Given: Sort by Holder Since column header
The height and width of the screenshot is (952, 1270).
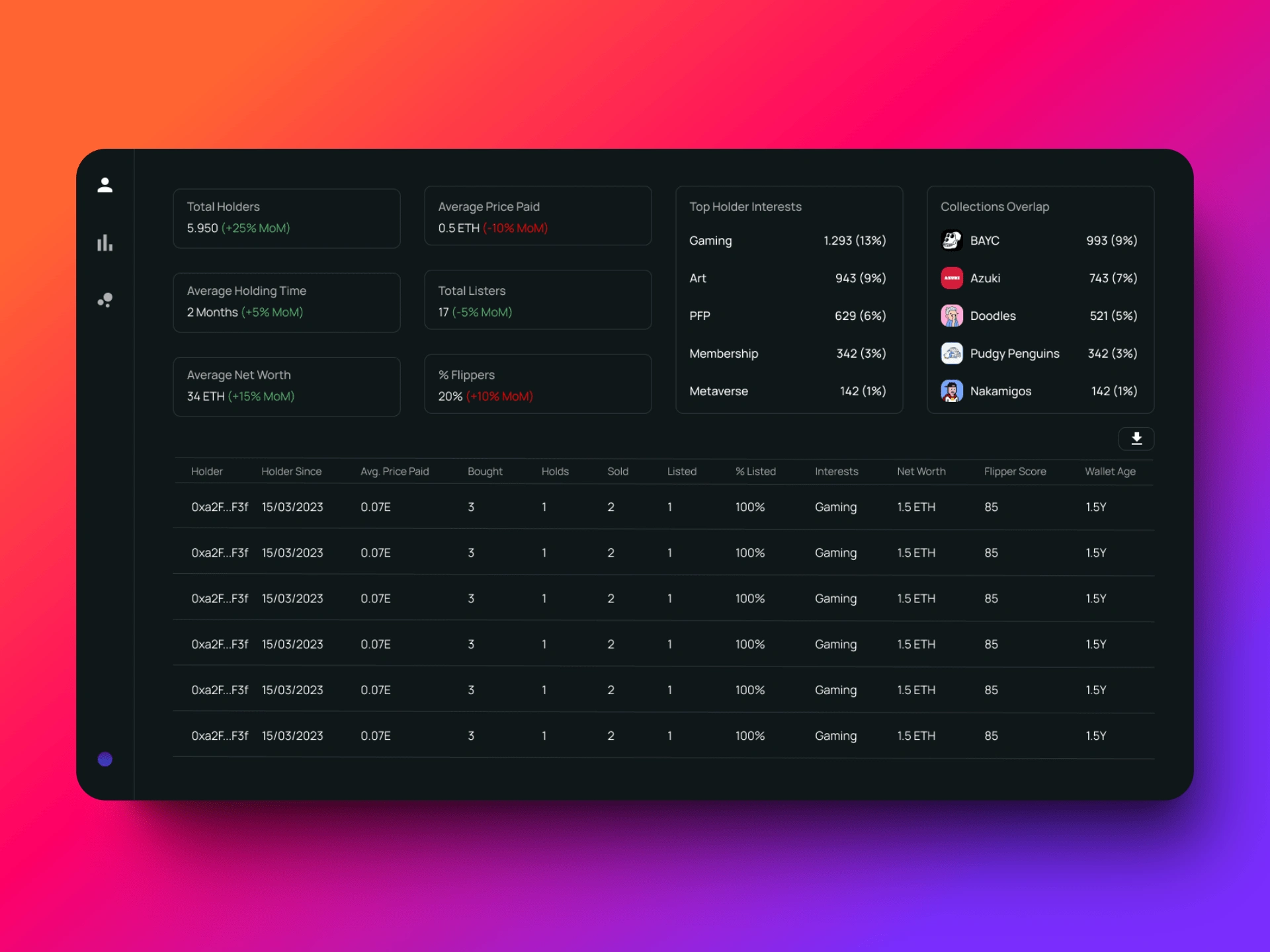Looking at the screenshot, I should [291, 471].
